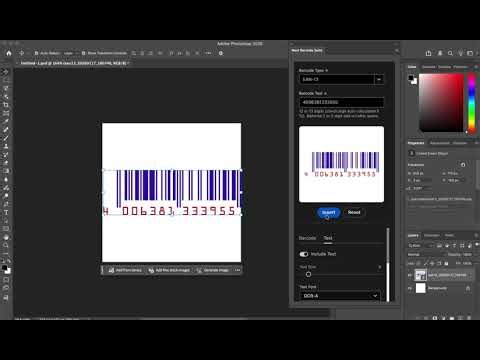
Task: Open the Search magnifier at top right
Action: 450,53
